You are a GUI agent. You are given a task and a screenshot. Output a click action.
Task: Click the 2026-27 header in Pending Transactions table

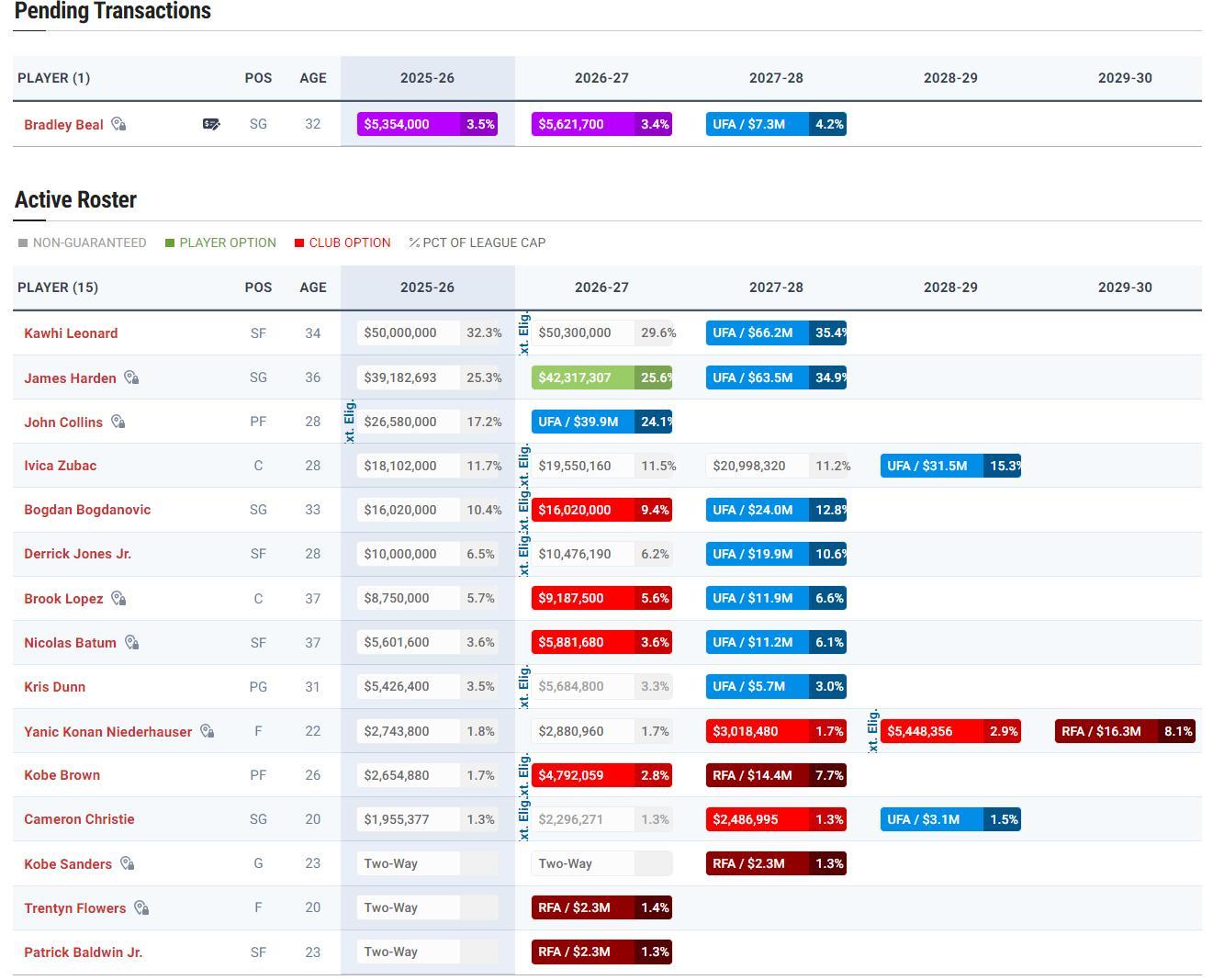[601, 78]
